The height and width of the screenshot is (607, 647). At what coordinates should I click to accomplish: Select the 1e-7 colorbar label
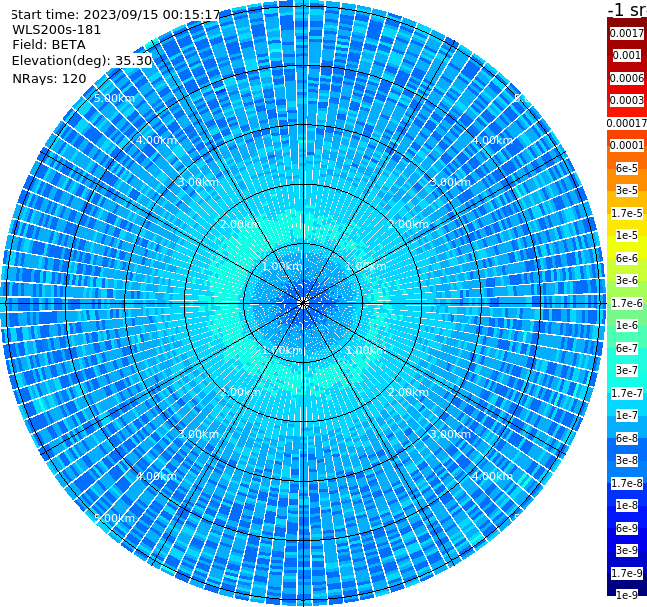click(x=627, y=415)
